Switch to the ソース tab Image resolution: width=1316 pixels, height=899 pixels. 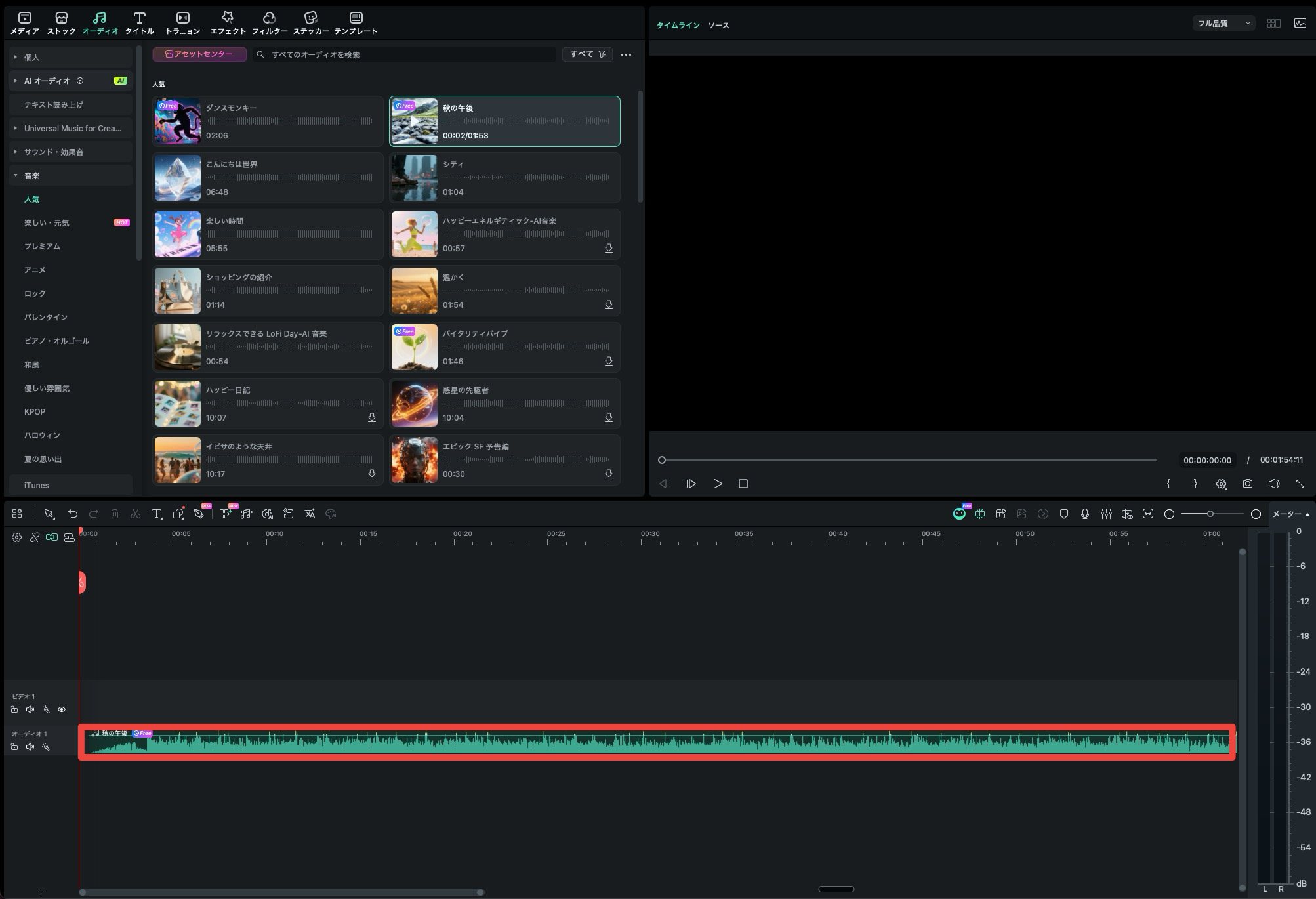pos(718,25)
